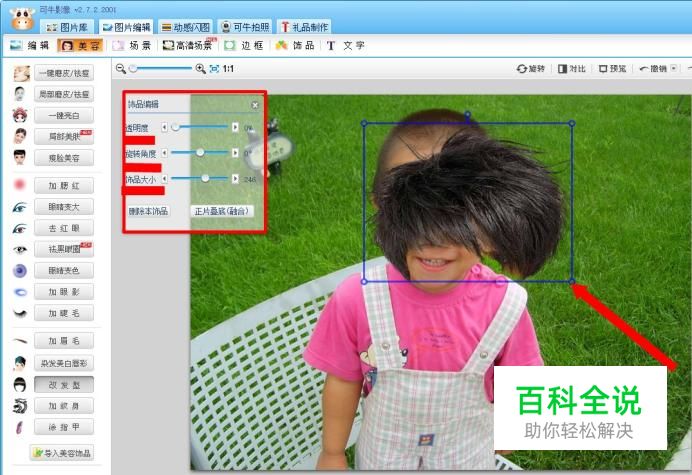Screen dimensions: 692x475
Task: Click 撤销 undo
Action: 653,69
